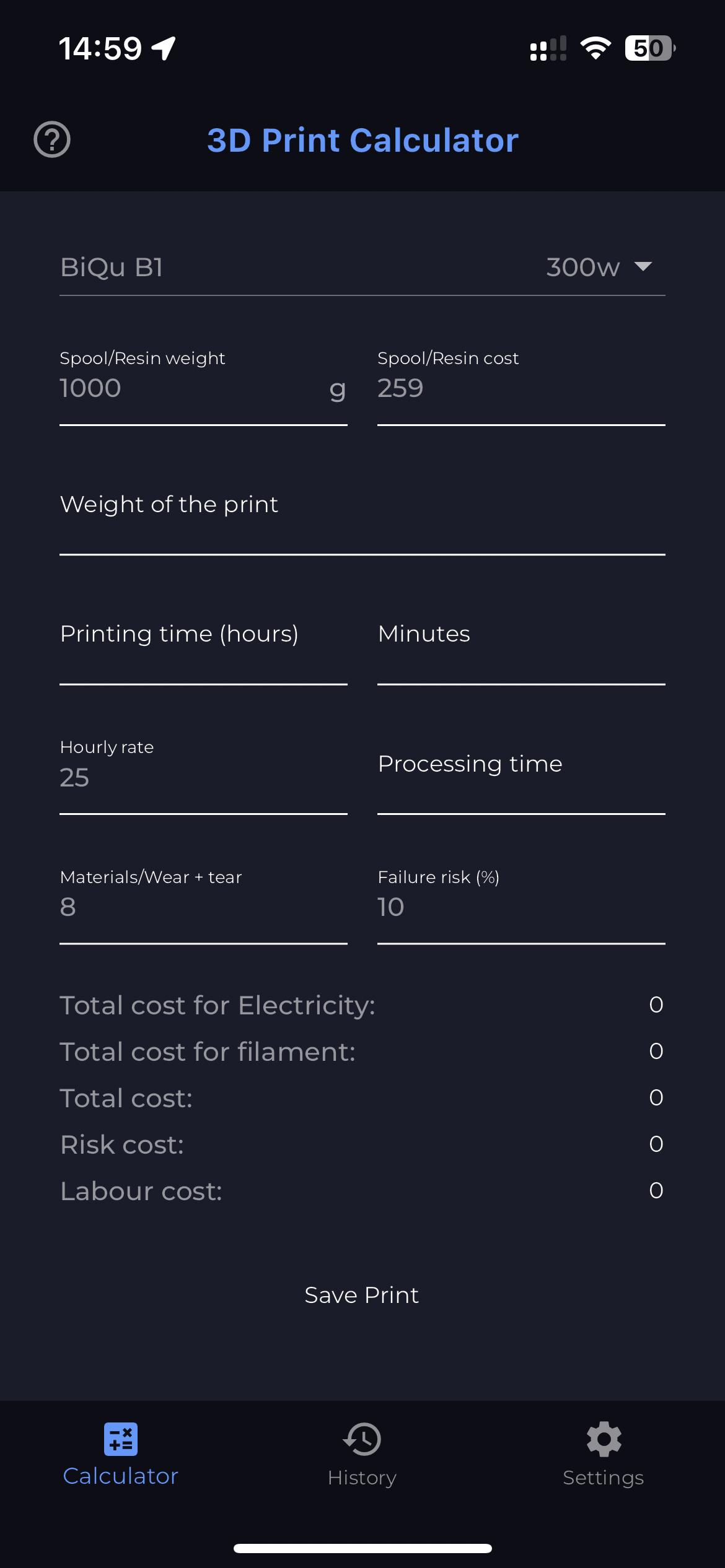Viewport: 725px width, 1568px height.
Task: Tap the battery indicator showing 50
Action: click(x=650, y=48)
